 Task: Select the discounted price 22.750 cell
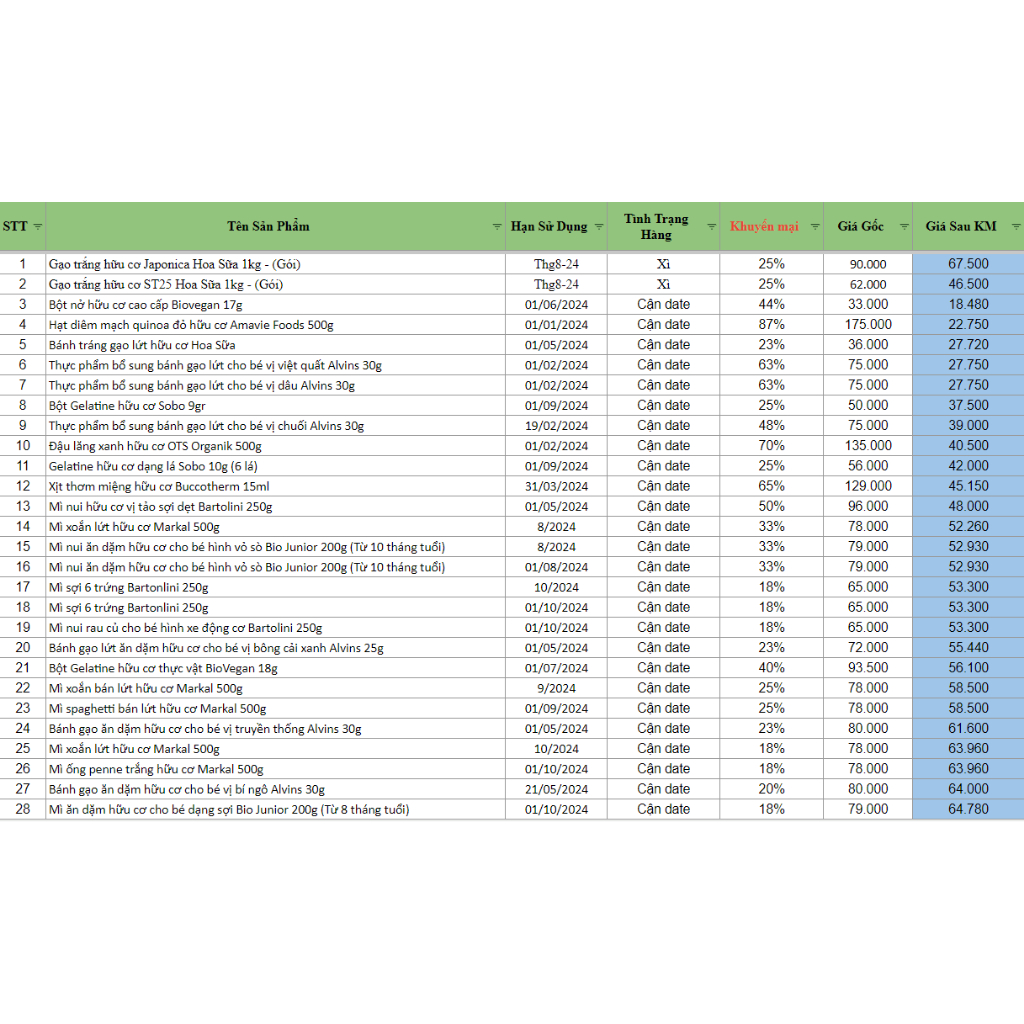pyautogui.click(x=968, y=325)
